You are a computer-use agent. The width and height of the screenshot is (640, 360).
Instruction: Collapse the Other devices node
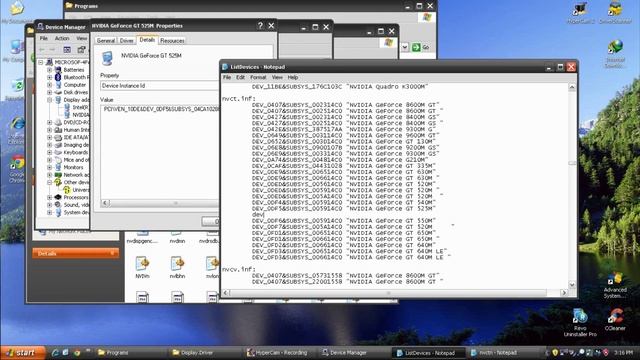click(x=49, y=182)
